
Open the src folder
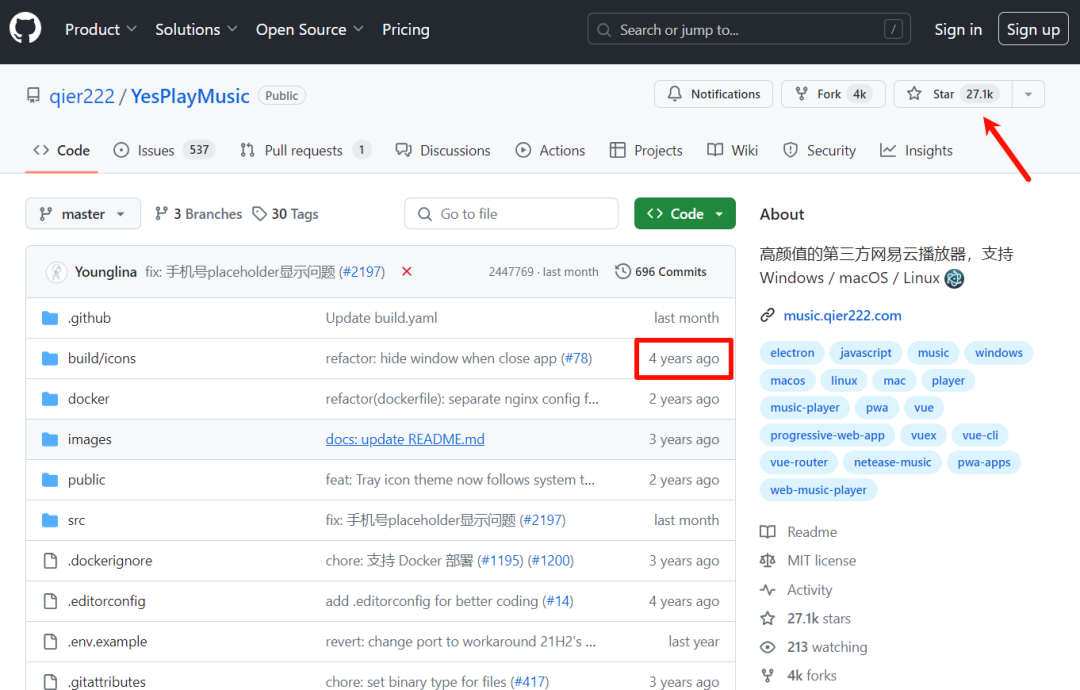click(x=76, y=521)
